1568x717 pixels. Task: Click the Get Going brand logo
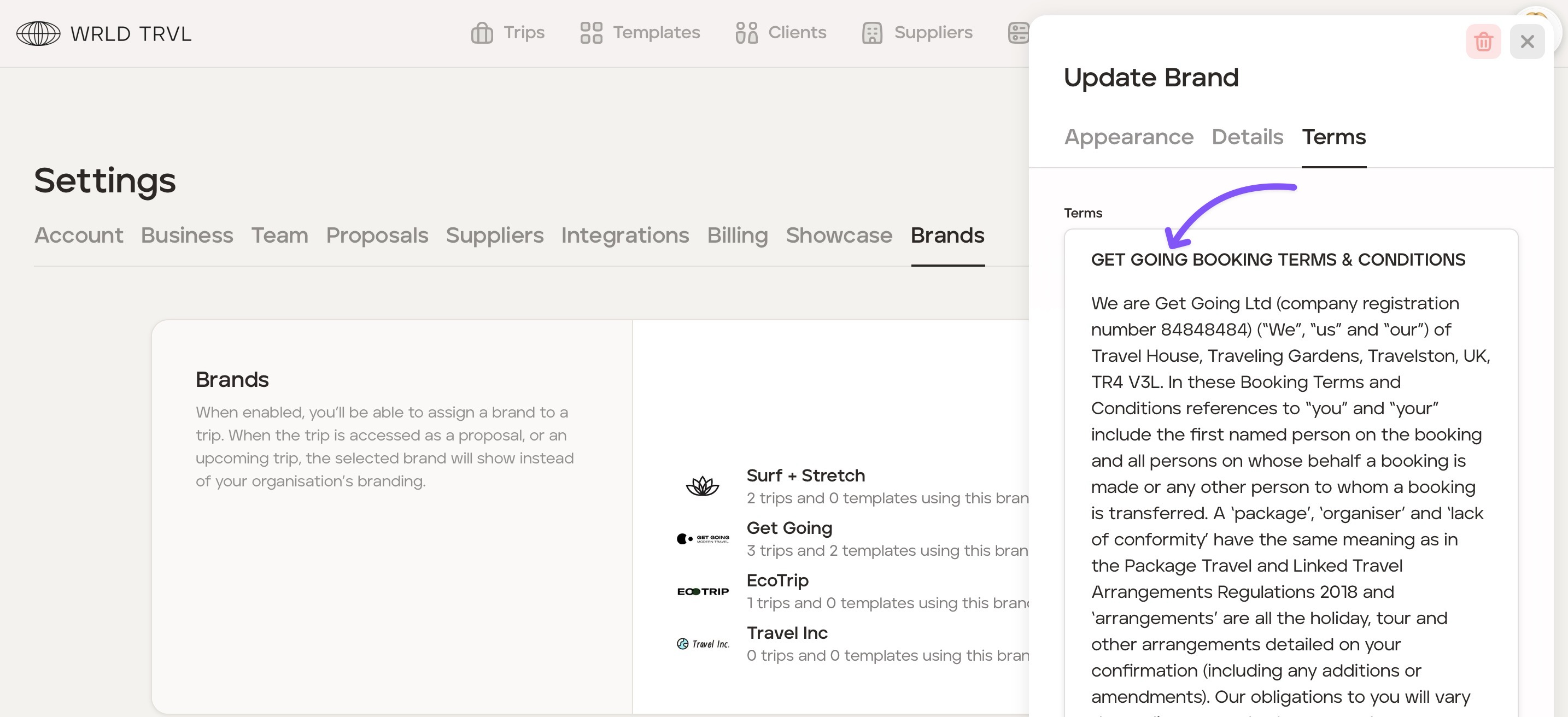coord(703,539)
